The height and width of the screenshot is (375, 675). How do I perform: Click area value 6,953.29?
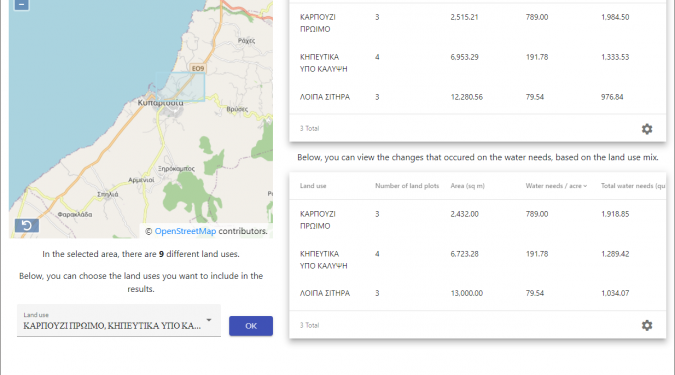(x=464, y=57)
